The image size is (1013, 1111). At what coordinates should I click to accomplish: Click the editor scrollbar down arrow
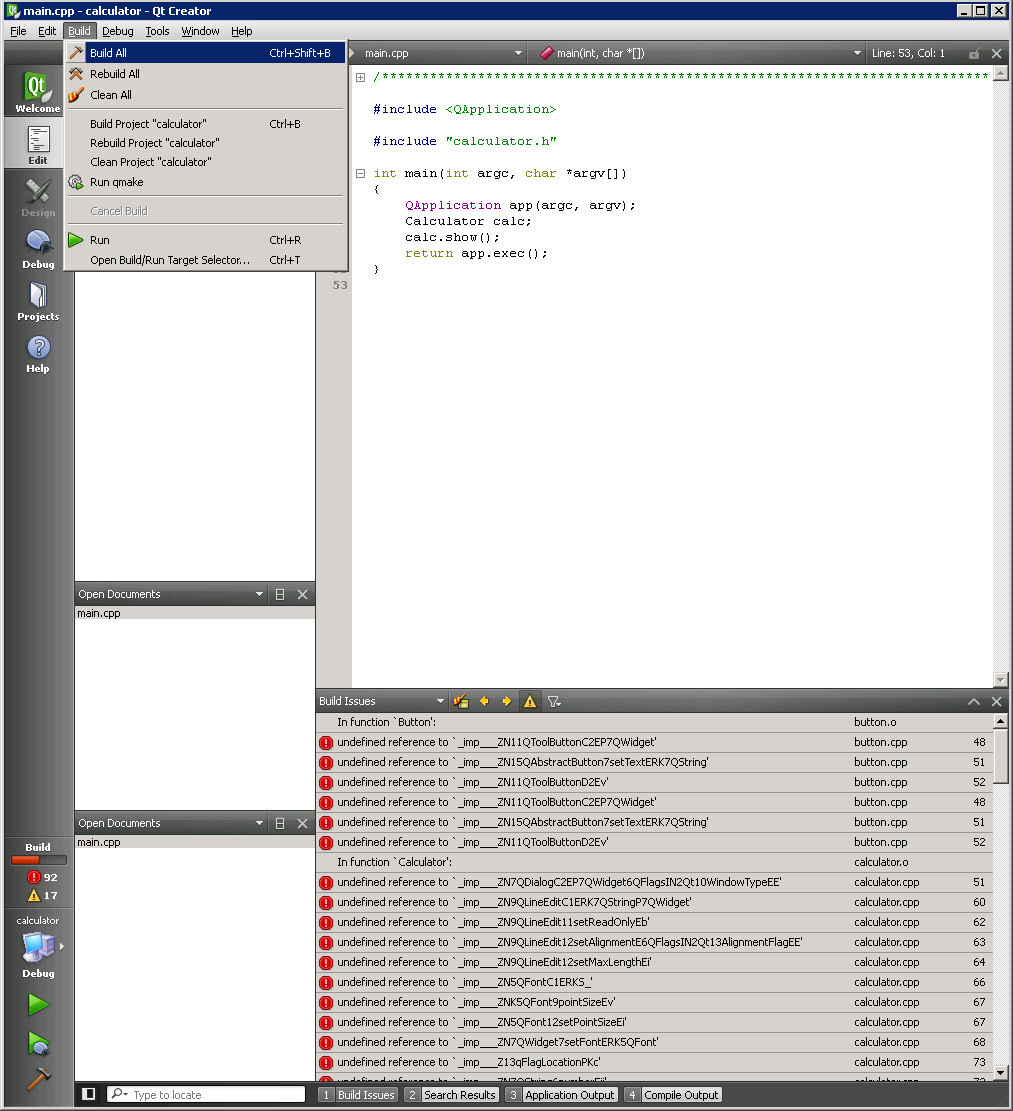click(x=1000, y=680)
